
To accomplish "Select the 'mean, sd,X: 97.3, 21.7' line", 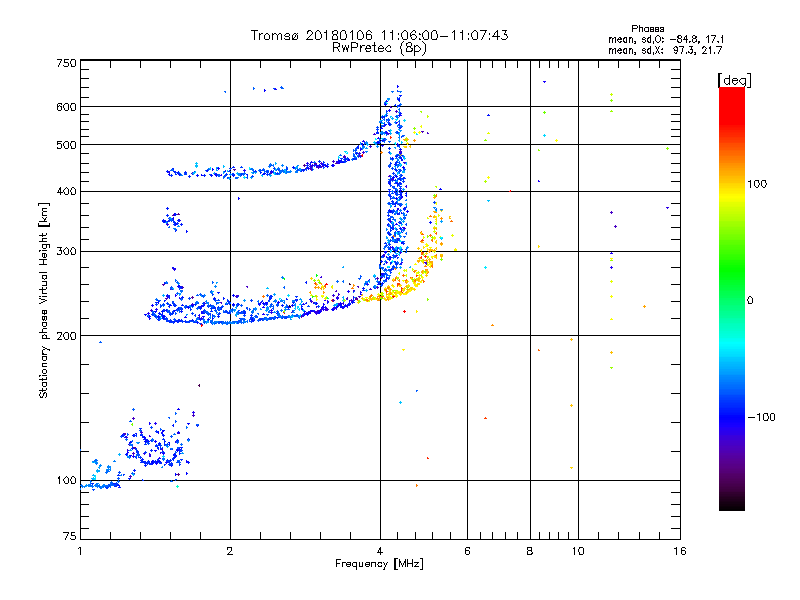I will (665, 50).
